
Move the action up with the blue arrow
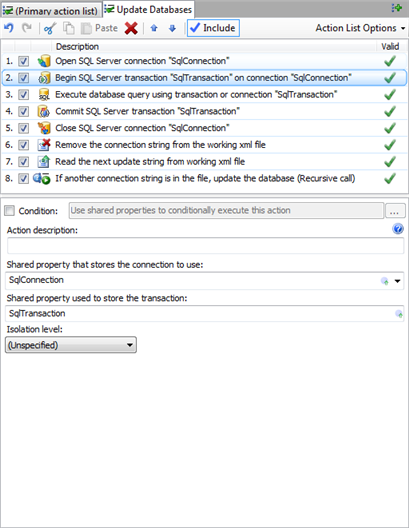point(154,28)
